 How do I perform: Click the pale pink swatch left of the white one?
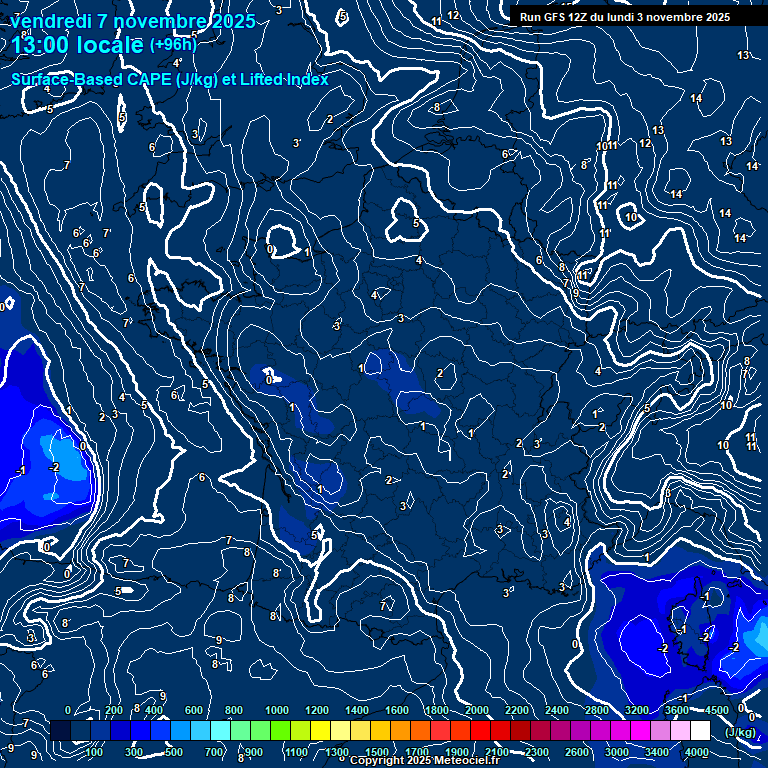680,730
